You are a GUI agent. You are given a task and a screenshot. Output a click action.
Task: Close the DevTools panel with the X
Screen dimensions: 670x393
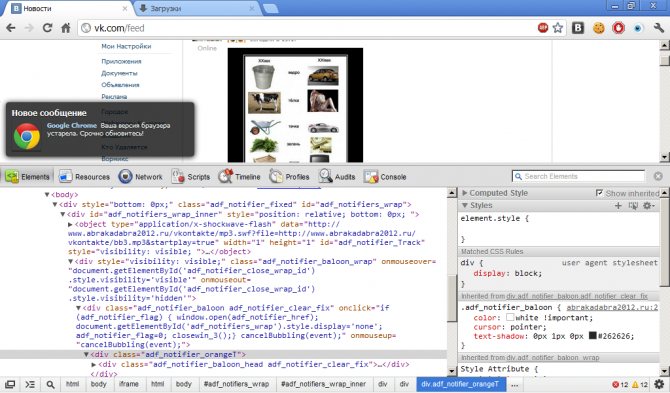[658, 176]
